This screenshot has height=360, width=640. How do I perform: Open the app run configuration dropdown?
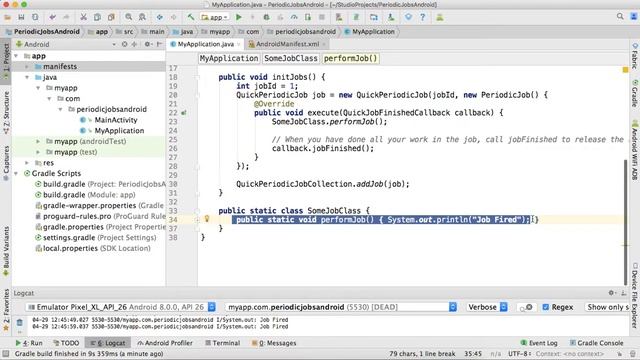(x=214, y=17)
